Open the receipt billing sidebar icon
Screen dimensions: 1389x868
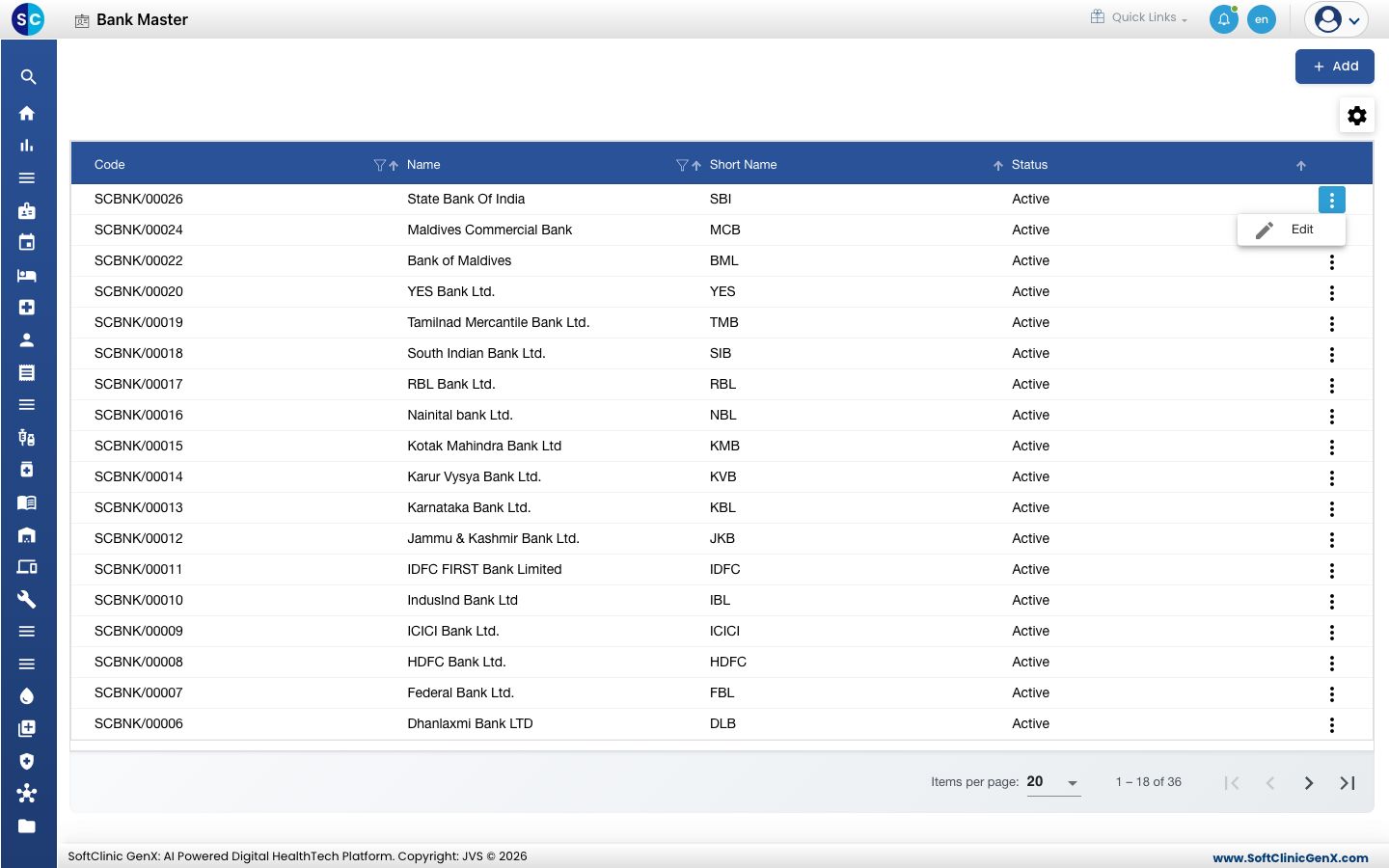(x=27, y=372)
